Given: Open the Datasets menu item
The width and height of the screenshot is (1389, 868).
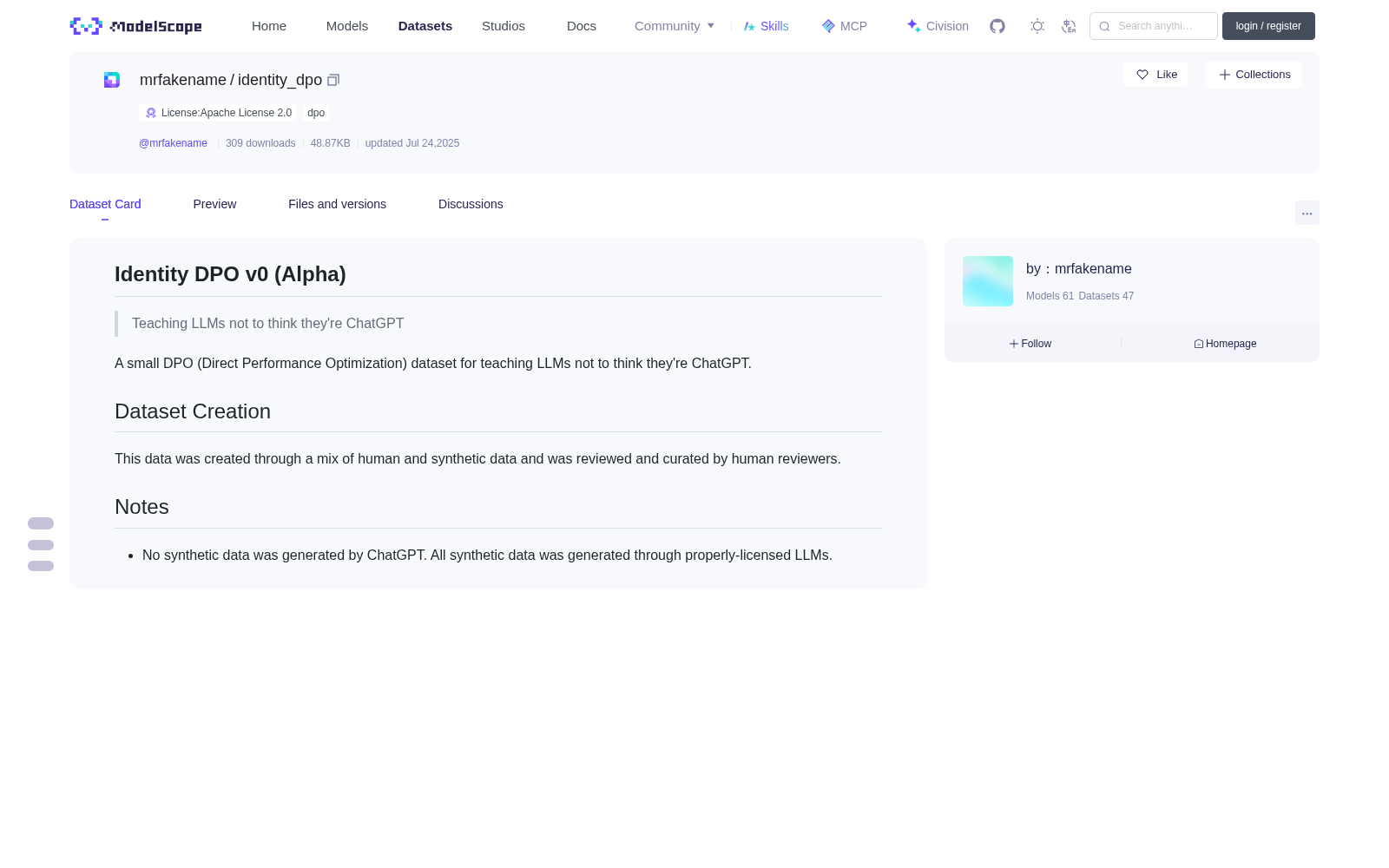Looking at the screenshot, I should [425, 26].
